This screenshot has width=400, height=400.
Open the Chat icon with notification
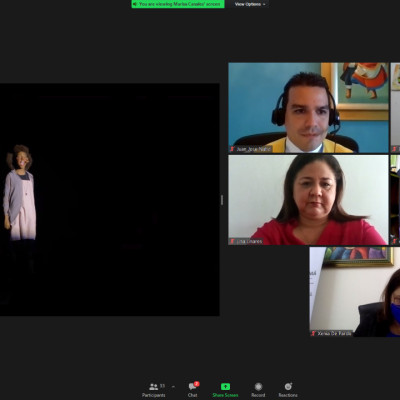pyautogui.click(x=192, y=386)
